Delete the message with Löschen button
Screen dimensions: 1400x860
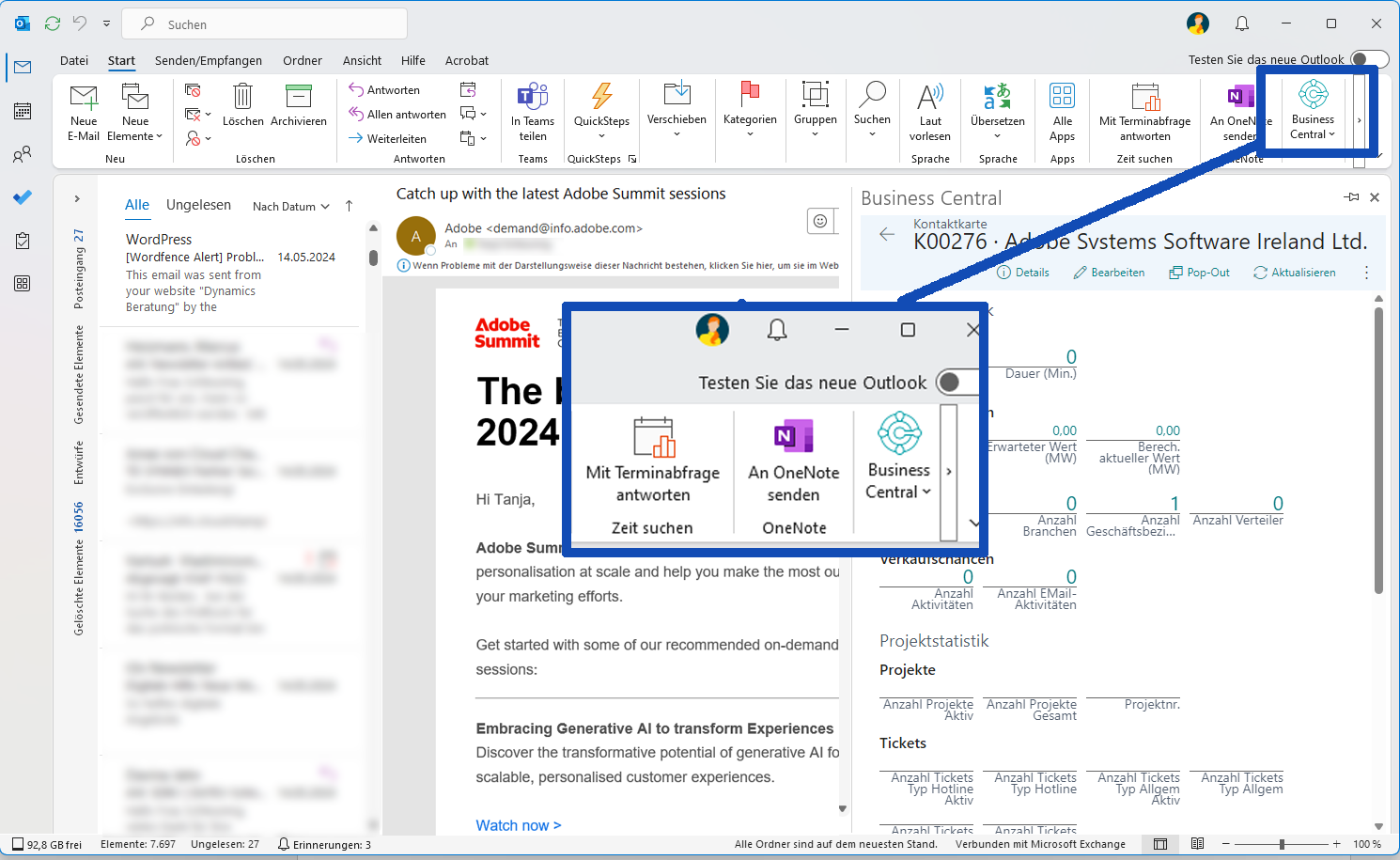(242, 105)
